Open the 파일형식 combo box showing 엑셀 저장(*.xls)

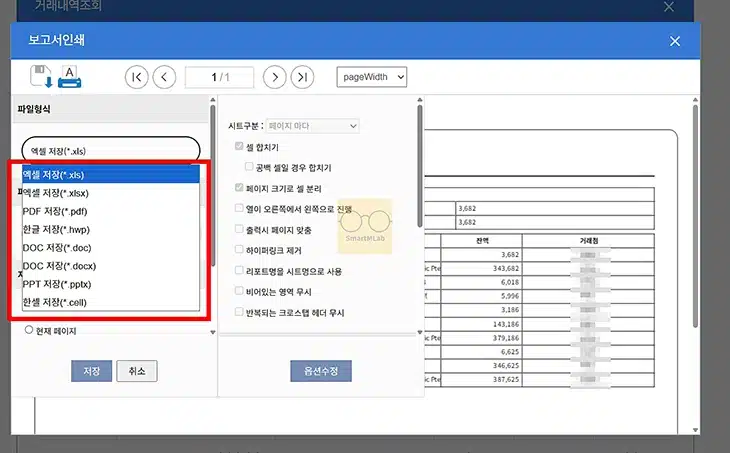(111, 150)
